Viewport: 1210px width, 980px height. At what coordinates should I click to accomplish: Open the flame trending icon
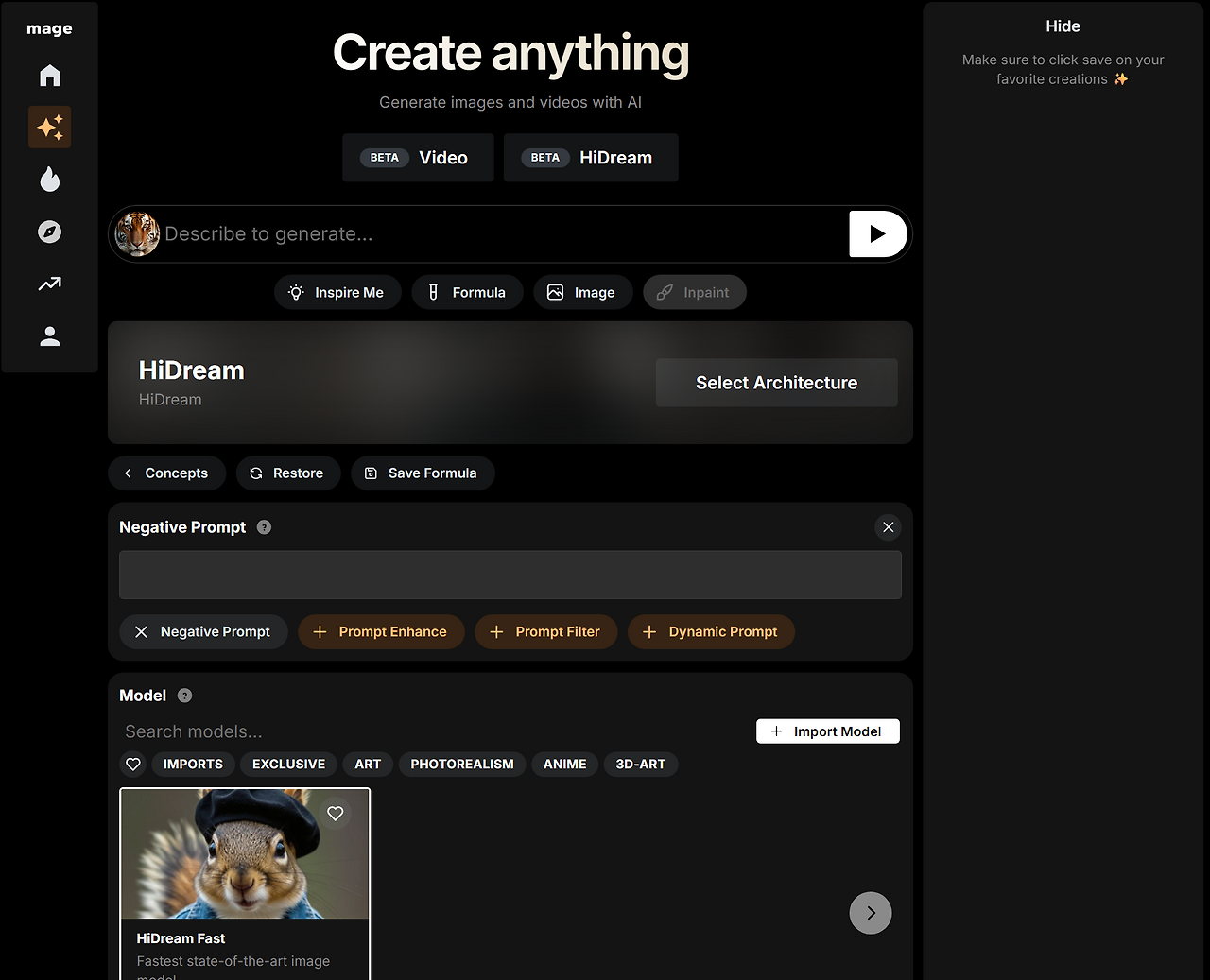(x=50, y=180)
